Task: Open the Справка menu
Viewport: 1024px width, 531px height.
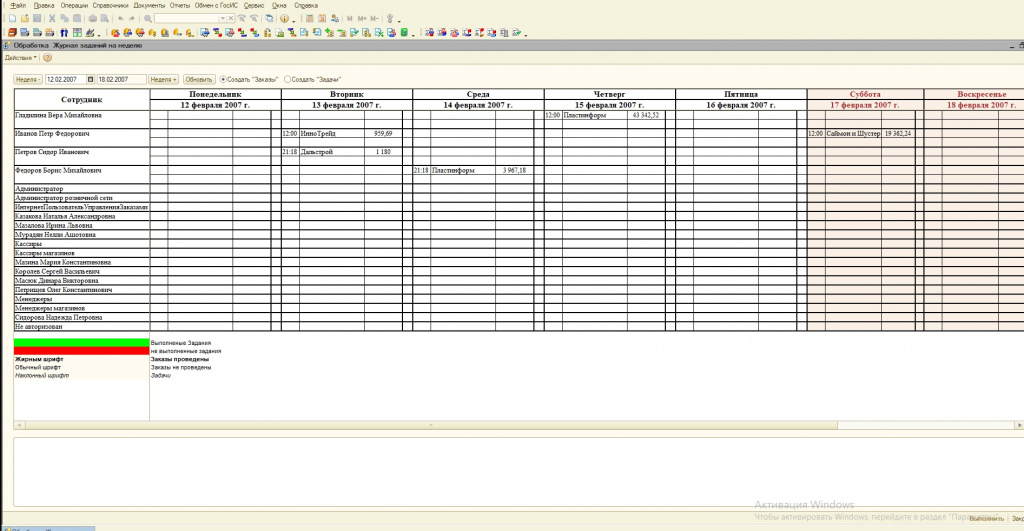Action: click(306, 5)
